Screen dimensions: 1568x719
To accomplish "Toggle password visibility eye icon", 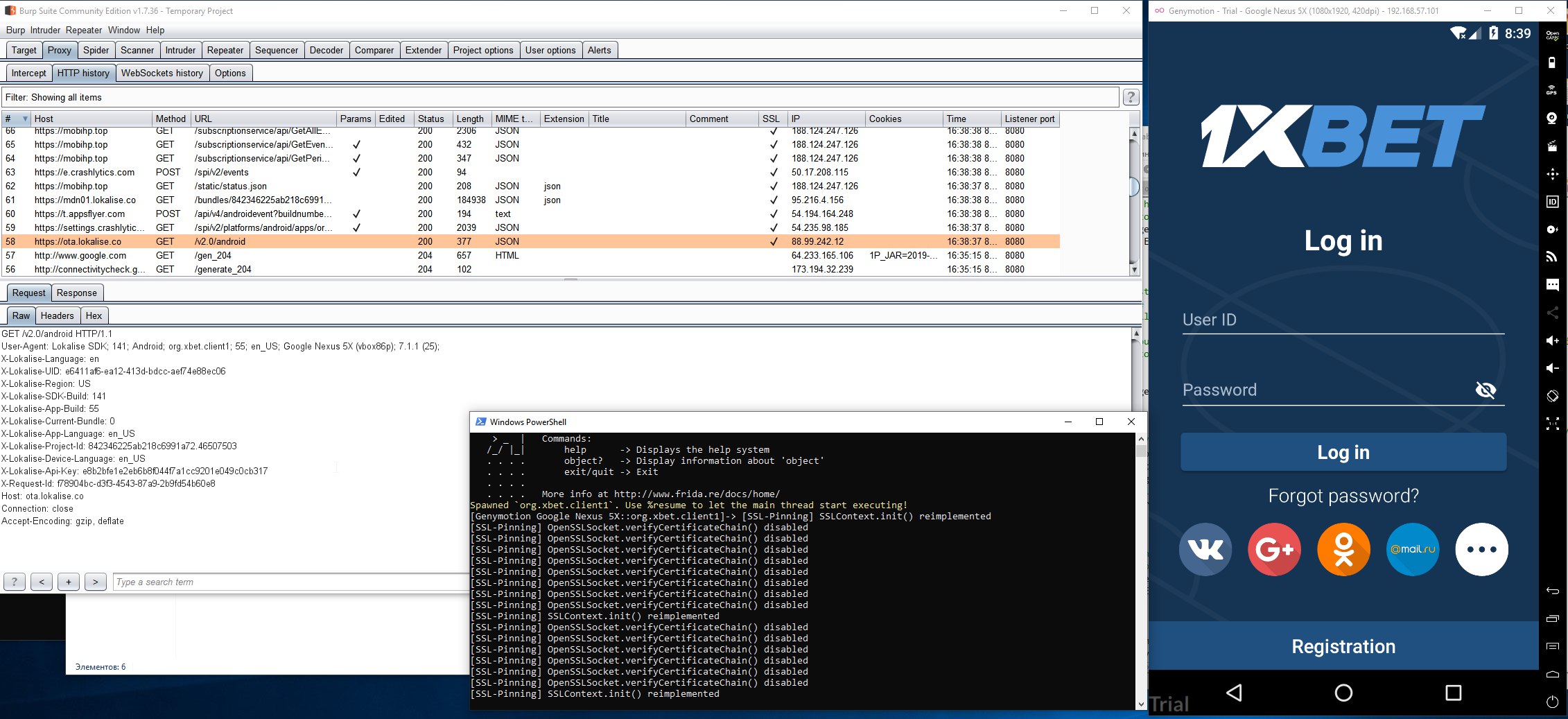I will tap(1486, 390).
